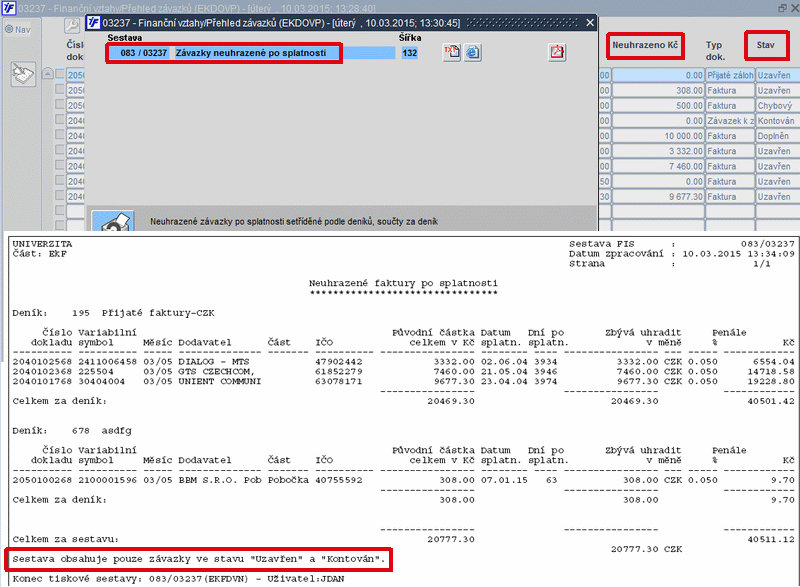Viewport: 800px width, 587px height.
Task: Select the 9 677.30 unpaid amount cell
Action: click(x=658, y=197)
